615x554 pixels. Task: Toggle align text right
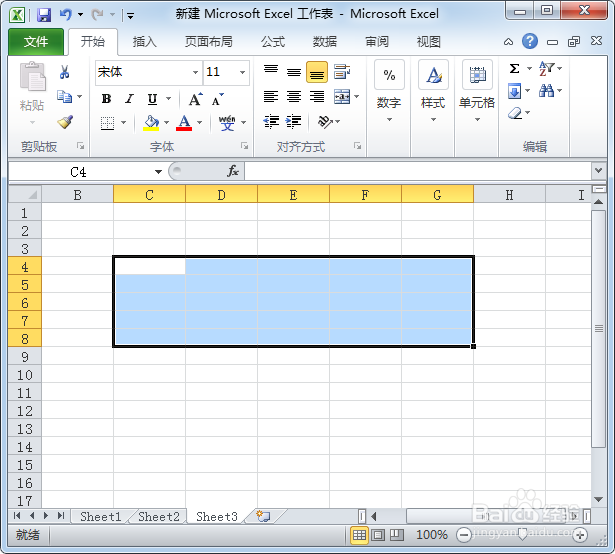point(317,97)
